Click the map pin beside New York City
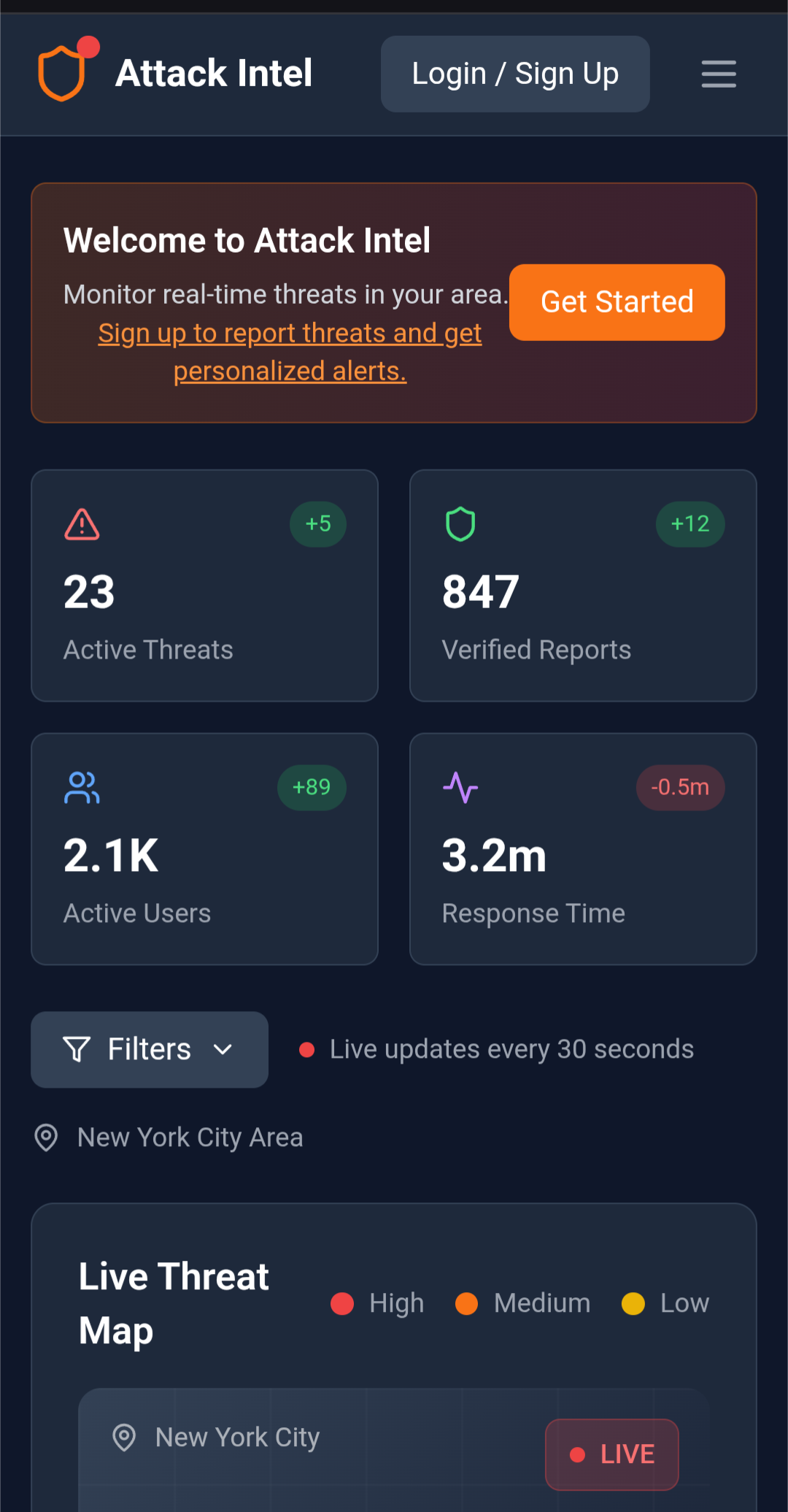 [125, 1437]
